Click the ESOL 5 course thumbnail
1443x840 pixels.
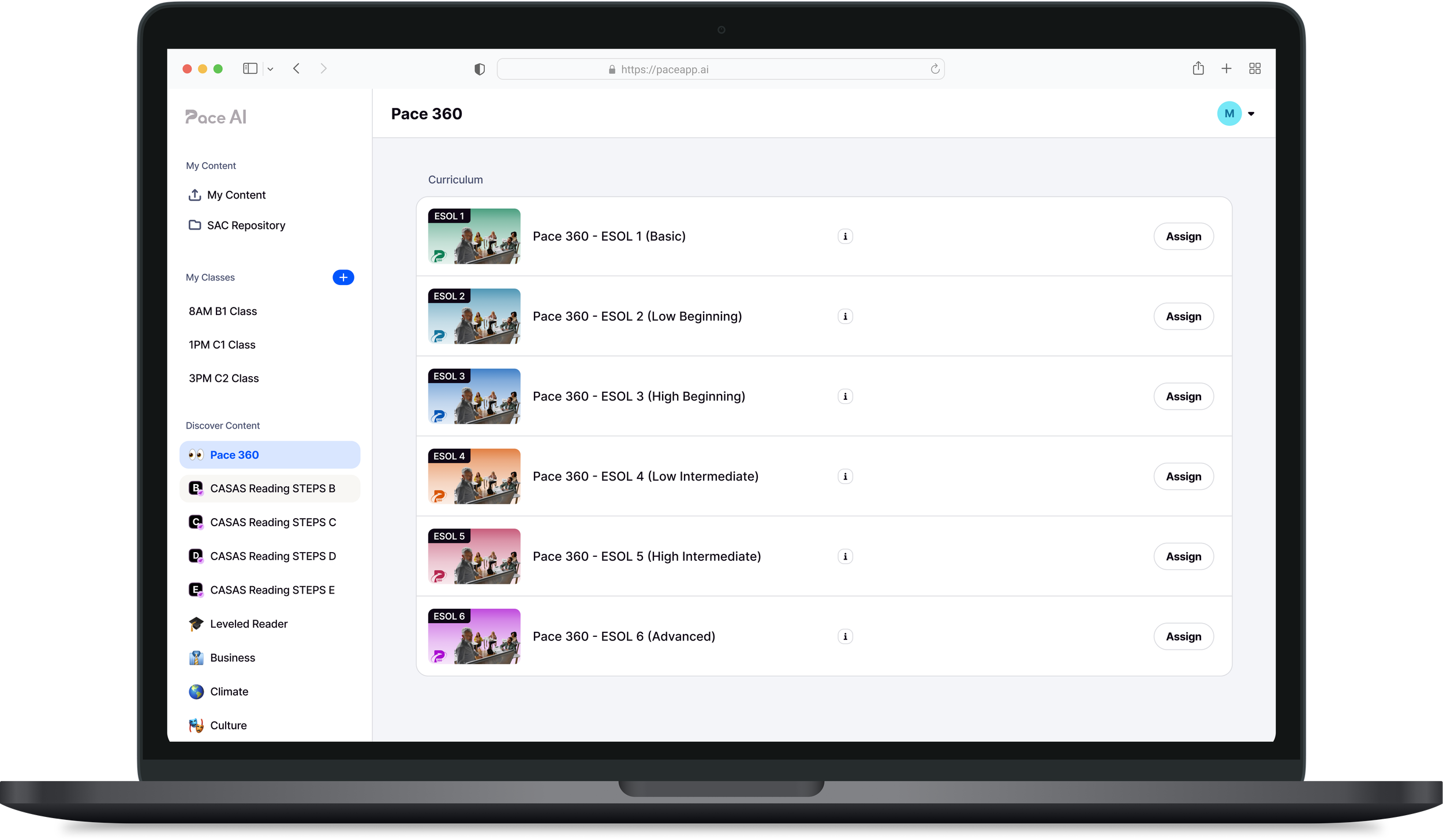click(x=474, y=556)
